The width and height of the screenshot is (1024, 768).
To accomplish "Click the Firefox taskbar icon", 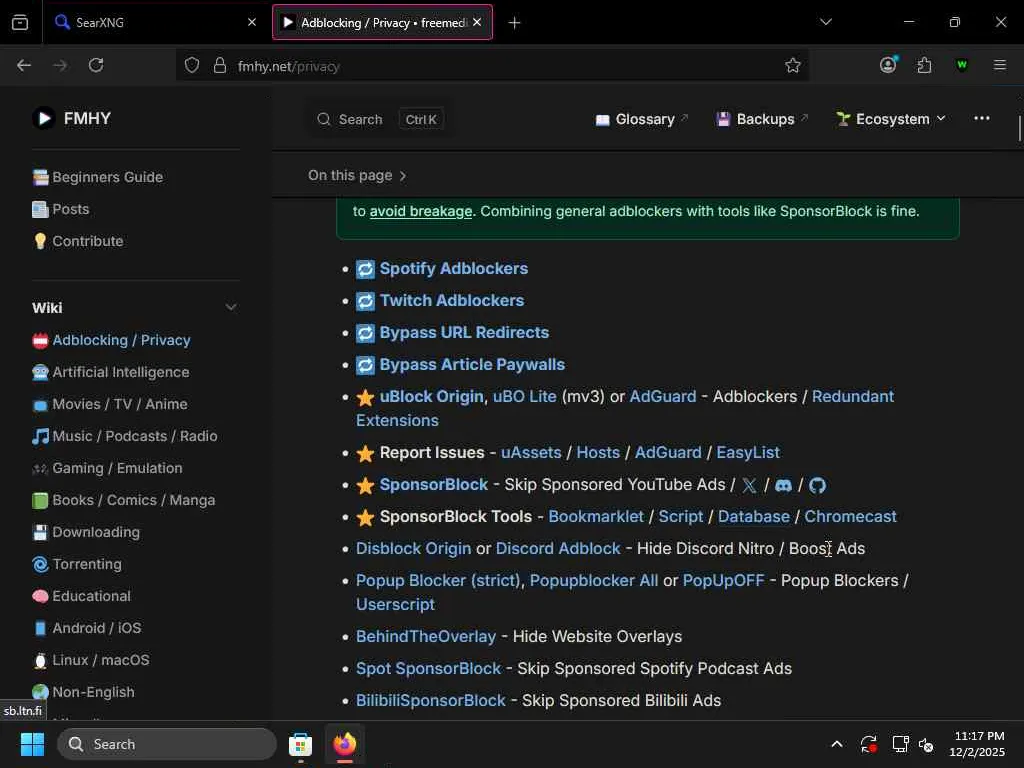I will click(345, 744).
